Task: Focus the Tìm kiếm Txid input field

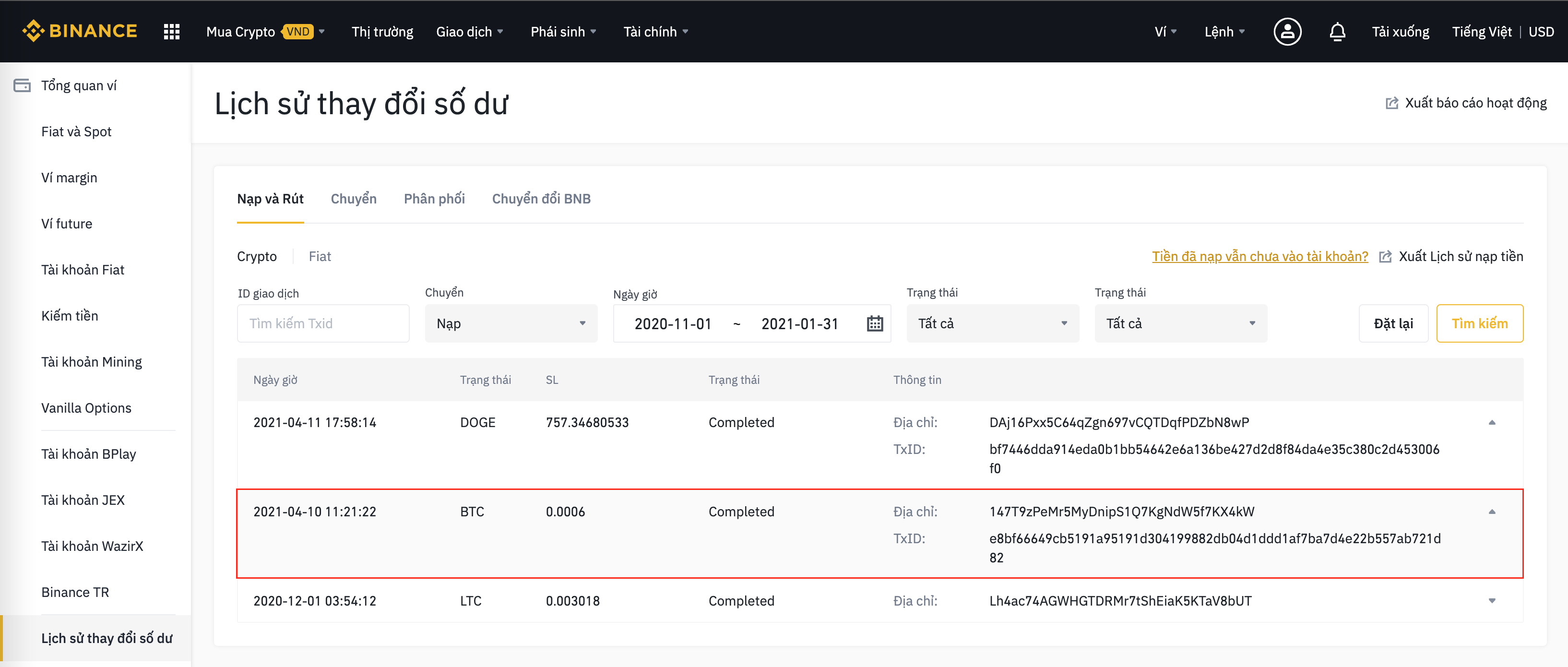Action: (x=323, y=323)
